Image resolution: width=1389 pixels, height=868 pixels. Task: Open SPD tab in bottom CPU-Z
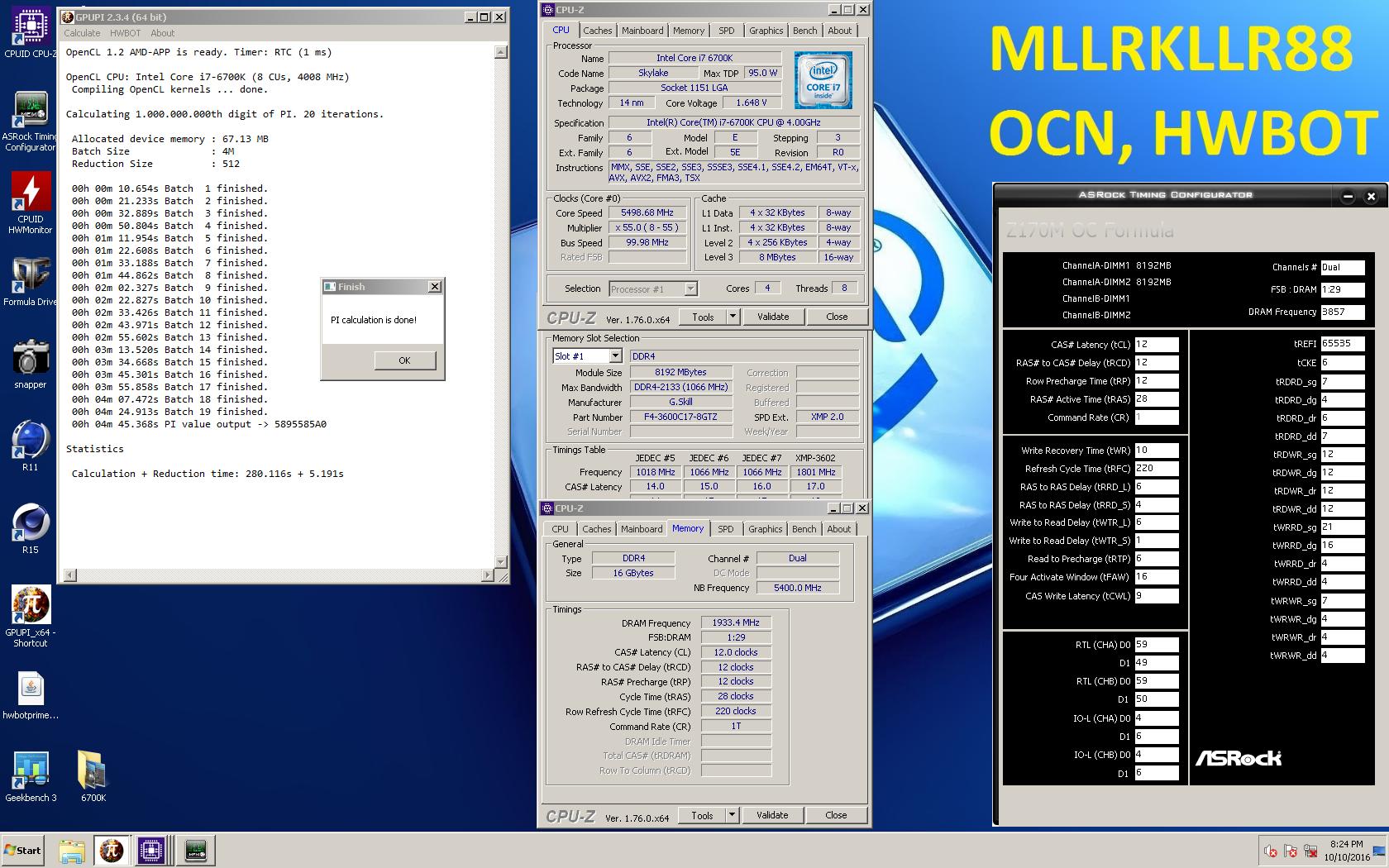(x=725, y=529)
